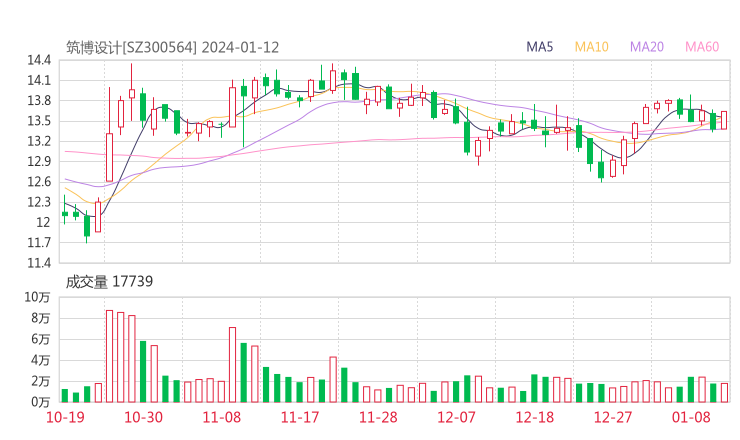
Task: Click the 0万 volume axis label
Action: point(41,402)
